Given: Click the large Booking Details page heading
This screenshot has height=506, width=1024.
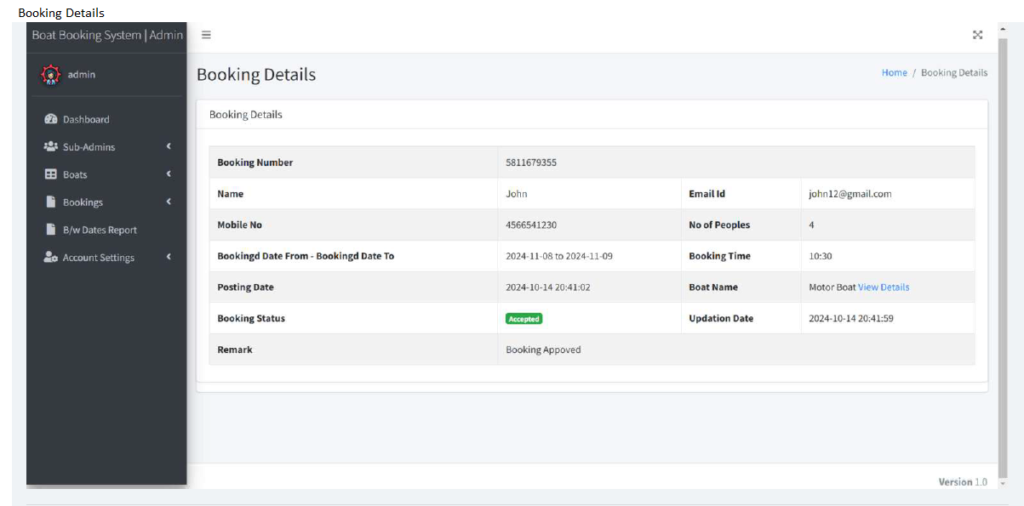Looking at the screenshot, I should (256, 75).
